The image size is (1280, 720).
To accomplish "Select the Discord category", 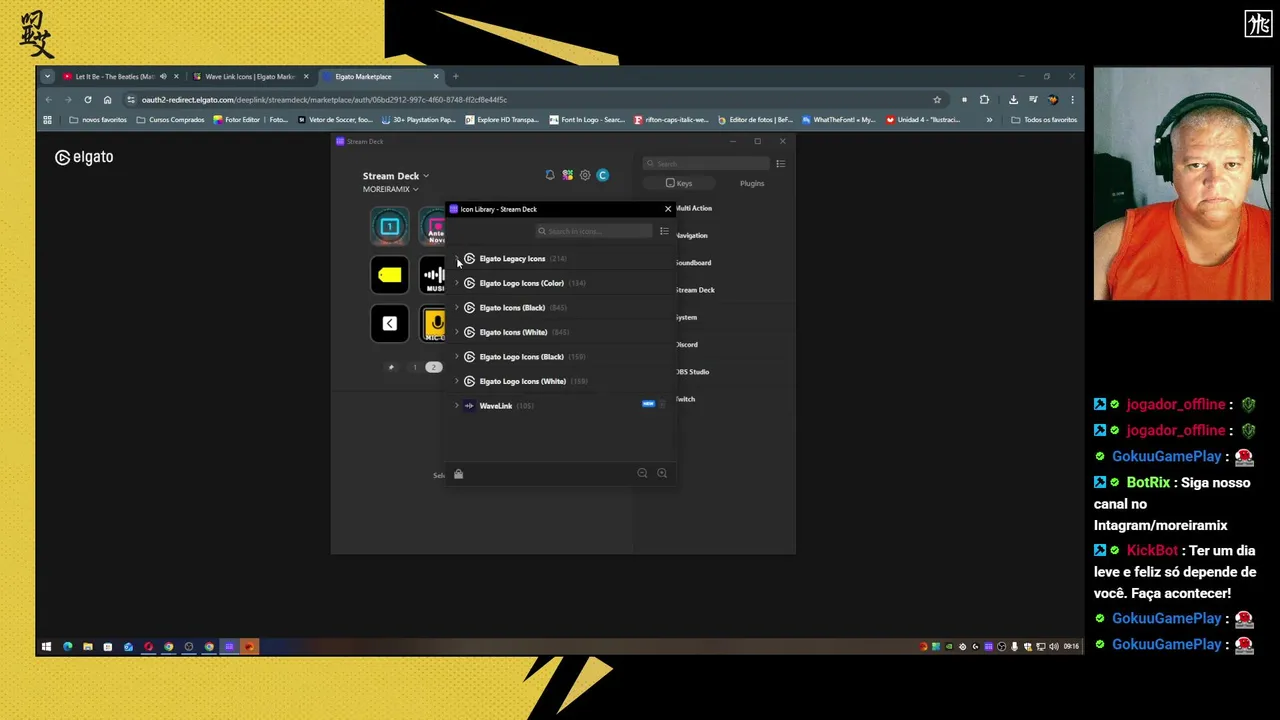I will [x=687, y=345].
